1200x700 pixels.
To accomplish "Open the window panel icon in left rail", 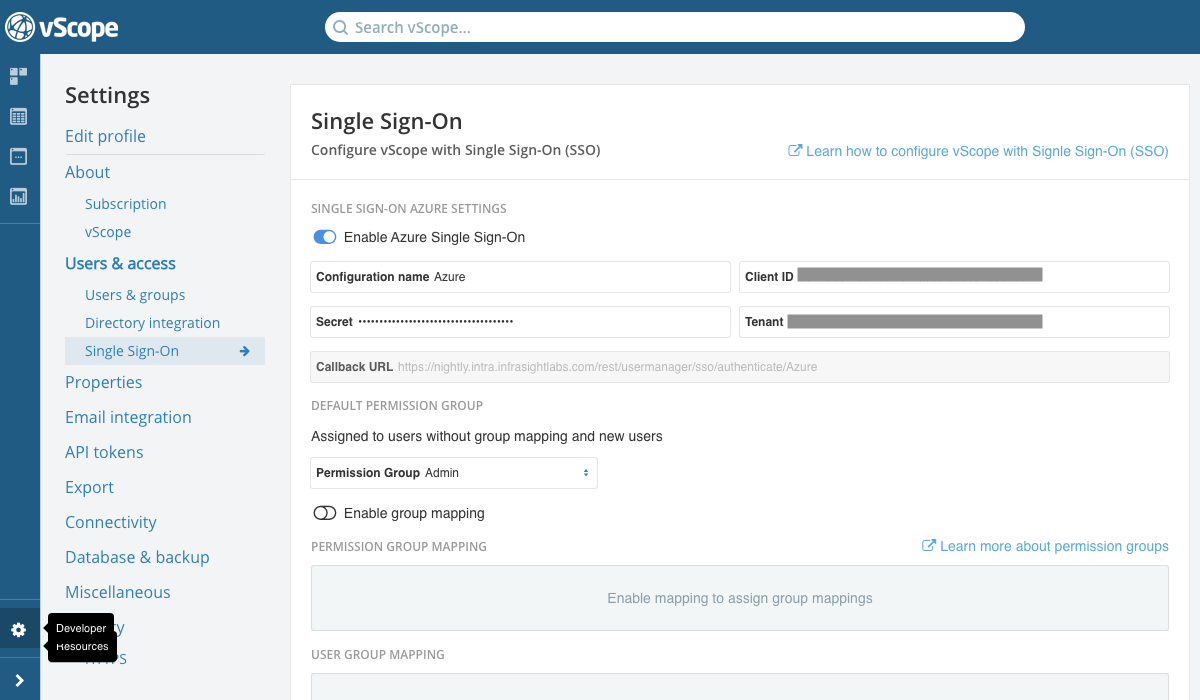I will point(18,156).
